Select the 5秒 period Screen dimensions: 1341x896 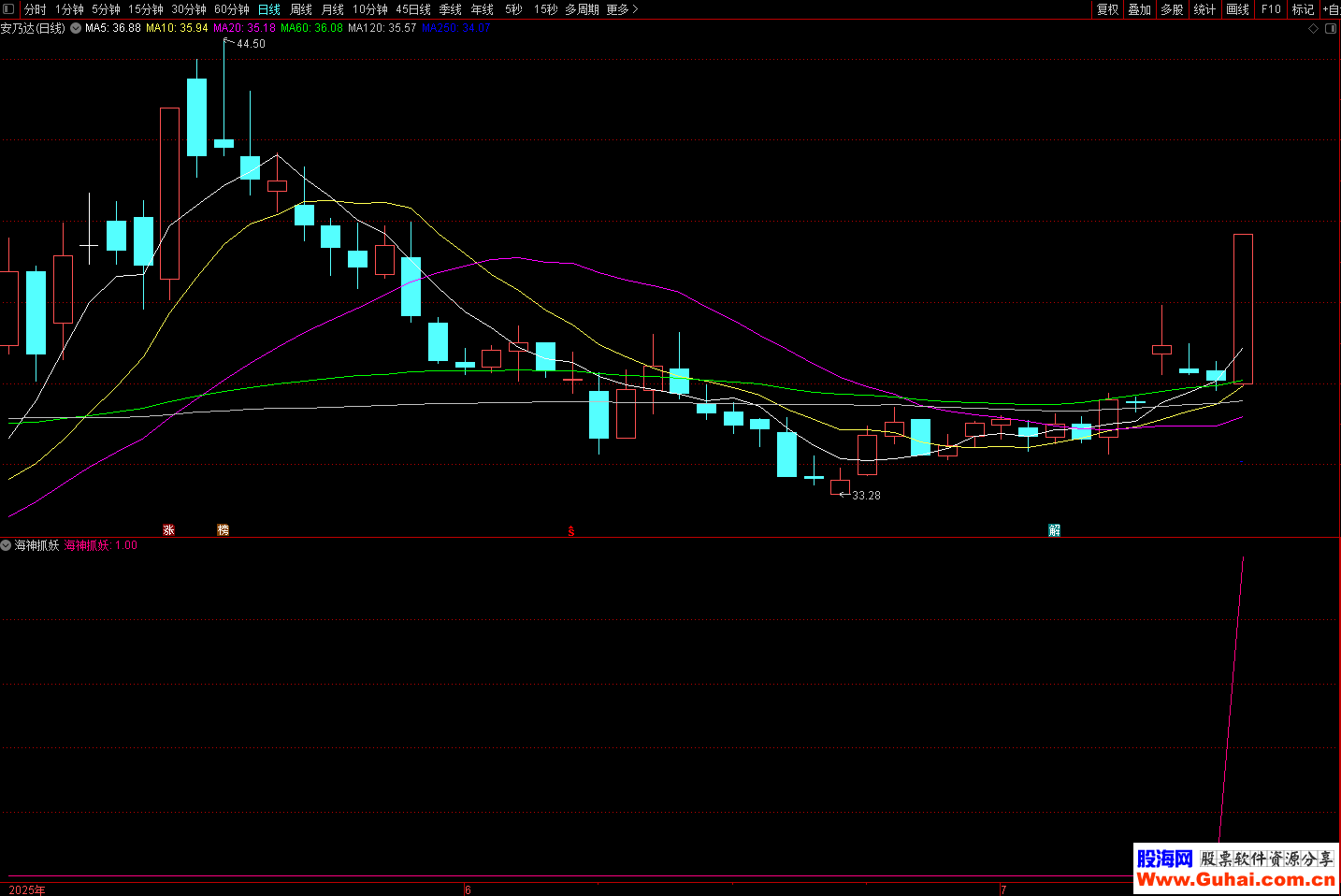tap(513, 9)
